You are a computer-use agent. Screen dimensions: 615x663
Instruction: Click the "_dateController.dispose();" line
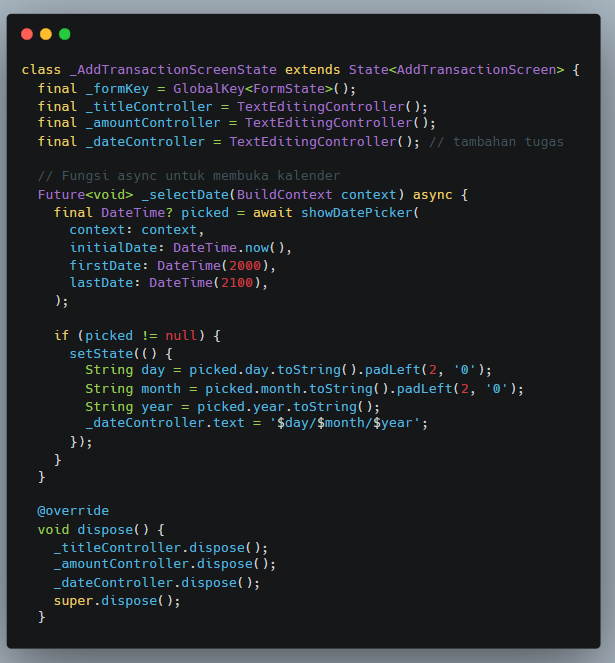click(157, 583)
